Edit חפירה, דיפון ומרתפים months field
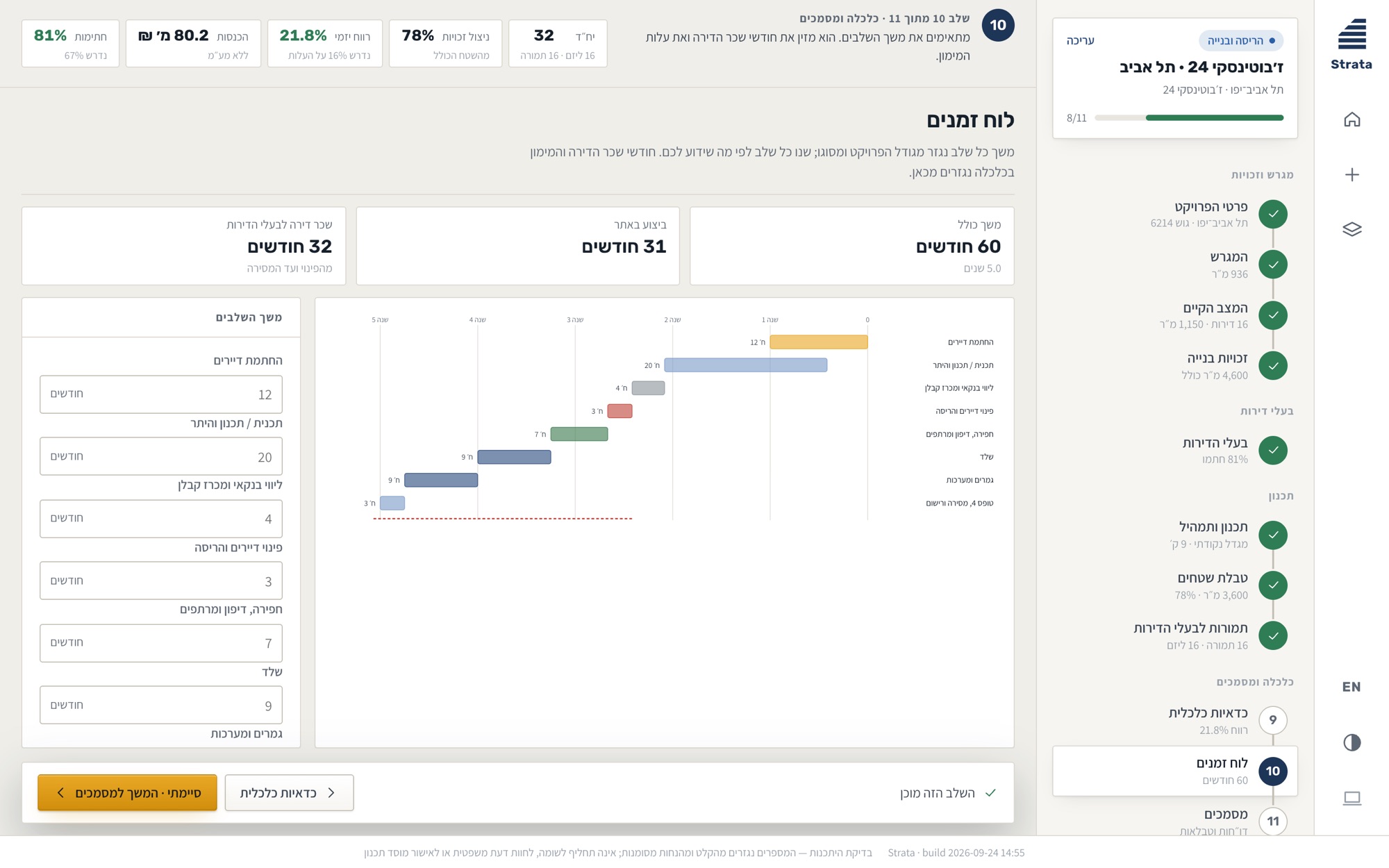 161,643
